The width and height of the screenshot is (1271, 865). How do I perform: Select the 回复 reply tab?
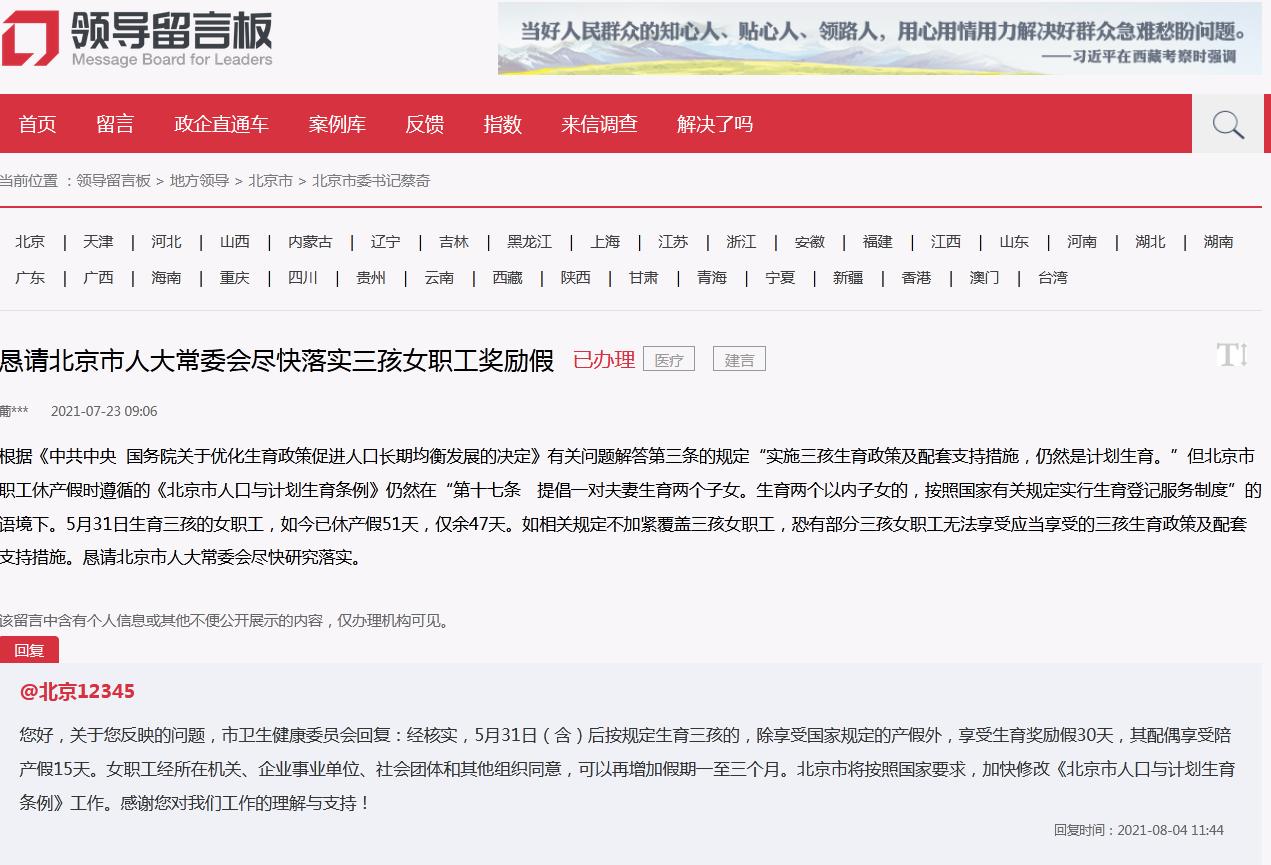click(29, 650)
